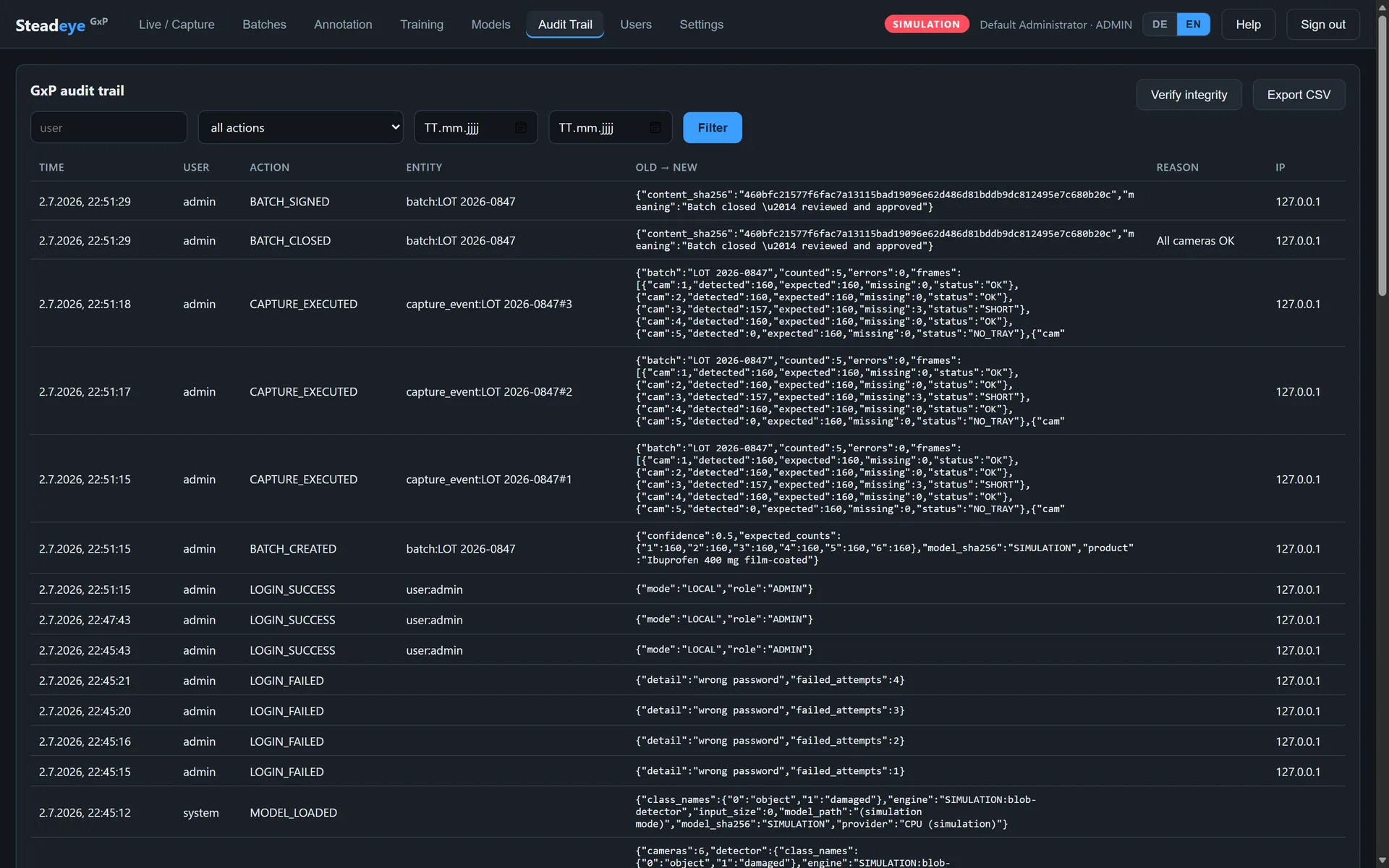Click the first TT.mm.jjjj date field
The image size is (1389, 868).
click(475, 127)
